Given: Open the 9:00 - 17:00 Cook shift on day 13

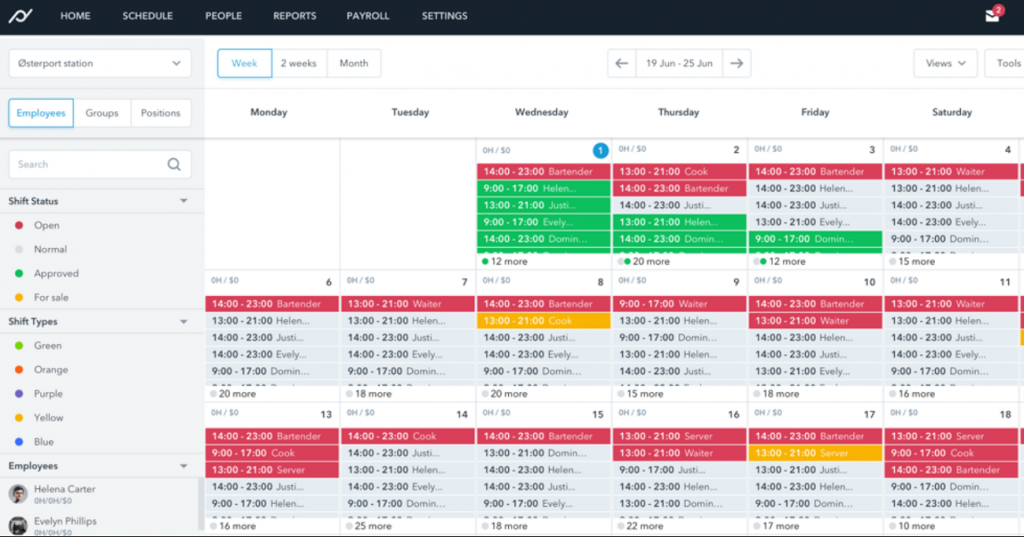Looking at the screenshot, I should (x=272, y=453).
